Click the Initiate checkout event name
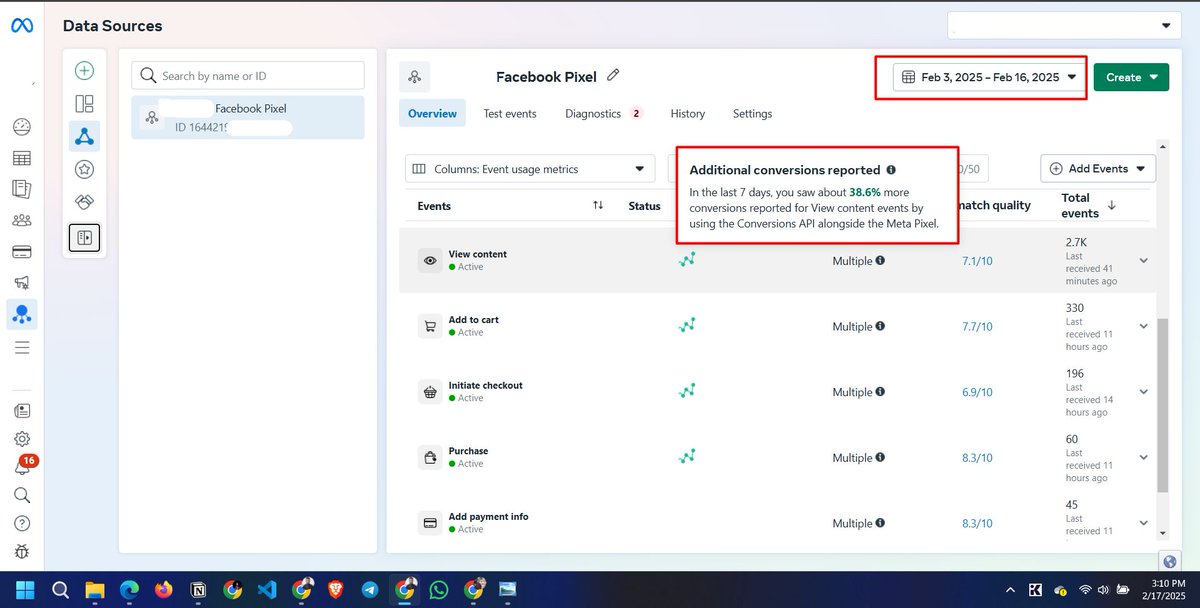 coord(485,385)
